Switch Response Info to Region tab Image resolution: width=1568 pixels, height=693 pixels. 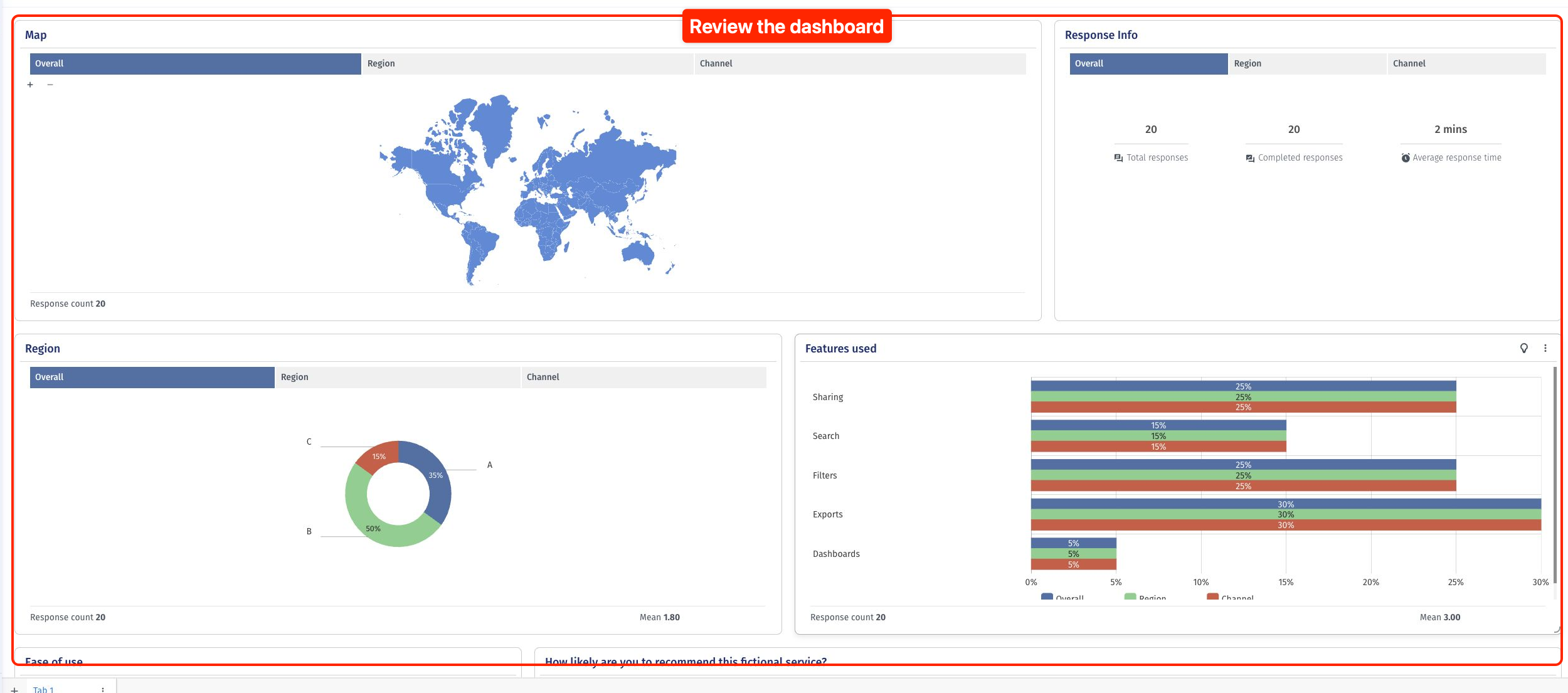(x=1307, y=63)
